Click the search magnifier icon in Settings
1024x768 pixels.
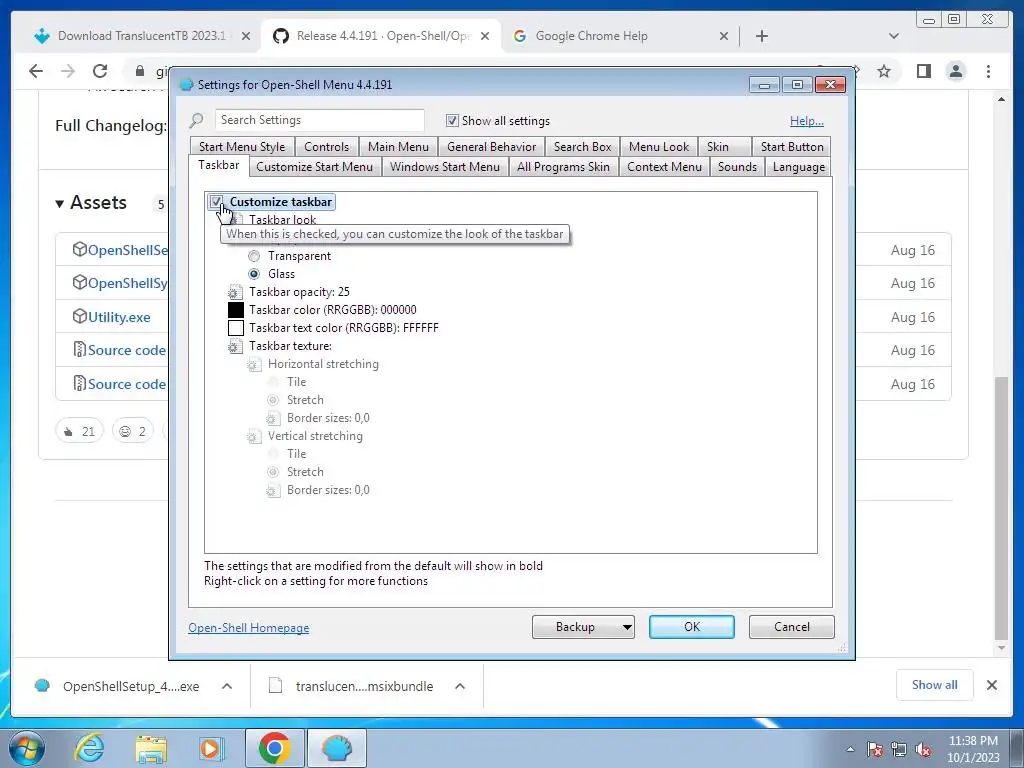(x=197, y=120)
